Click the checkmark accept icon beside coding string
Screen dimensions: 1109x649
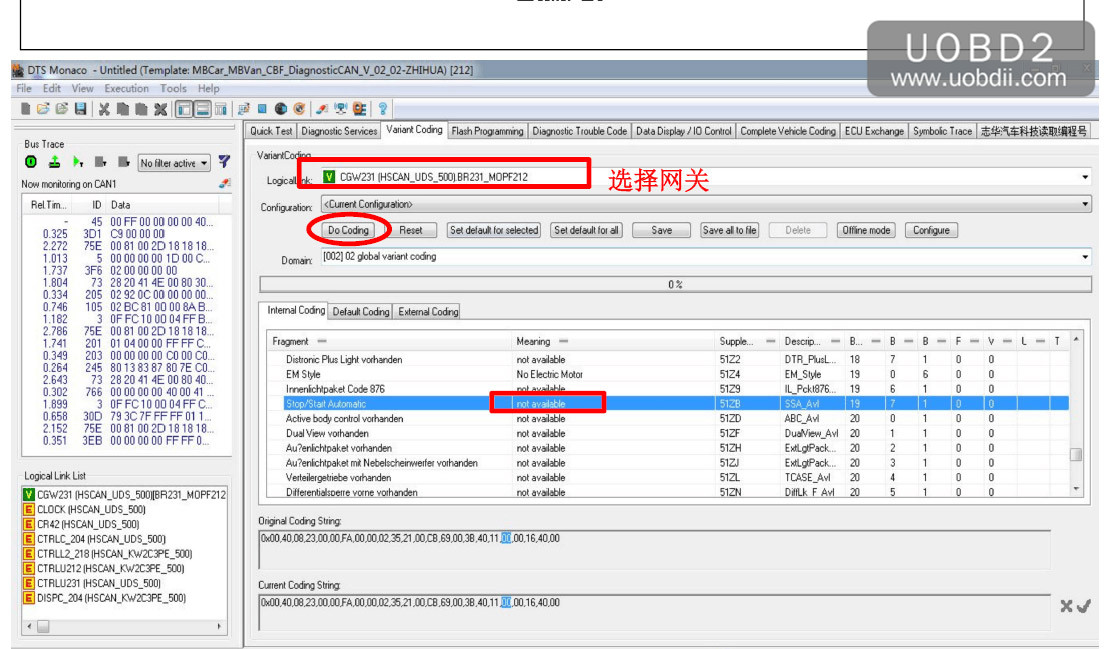(1084, 606)
